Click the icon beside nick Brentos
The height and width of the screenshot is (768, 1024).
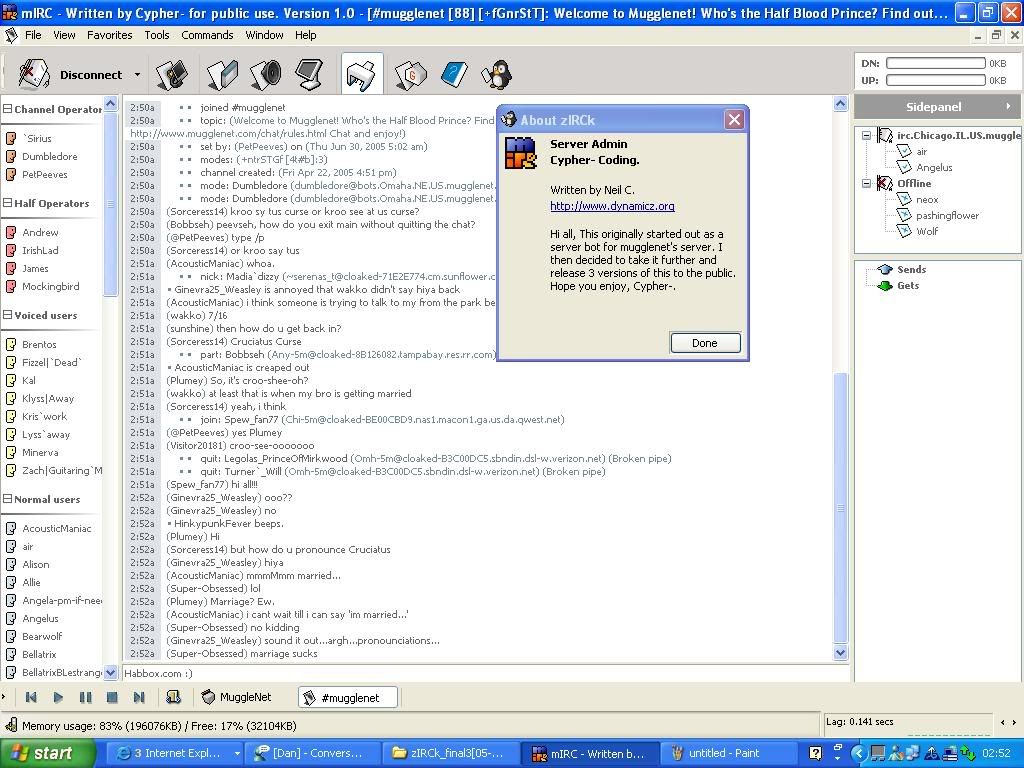click(x=11, y=344)
